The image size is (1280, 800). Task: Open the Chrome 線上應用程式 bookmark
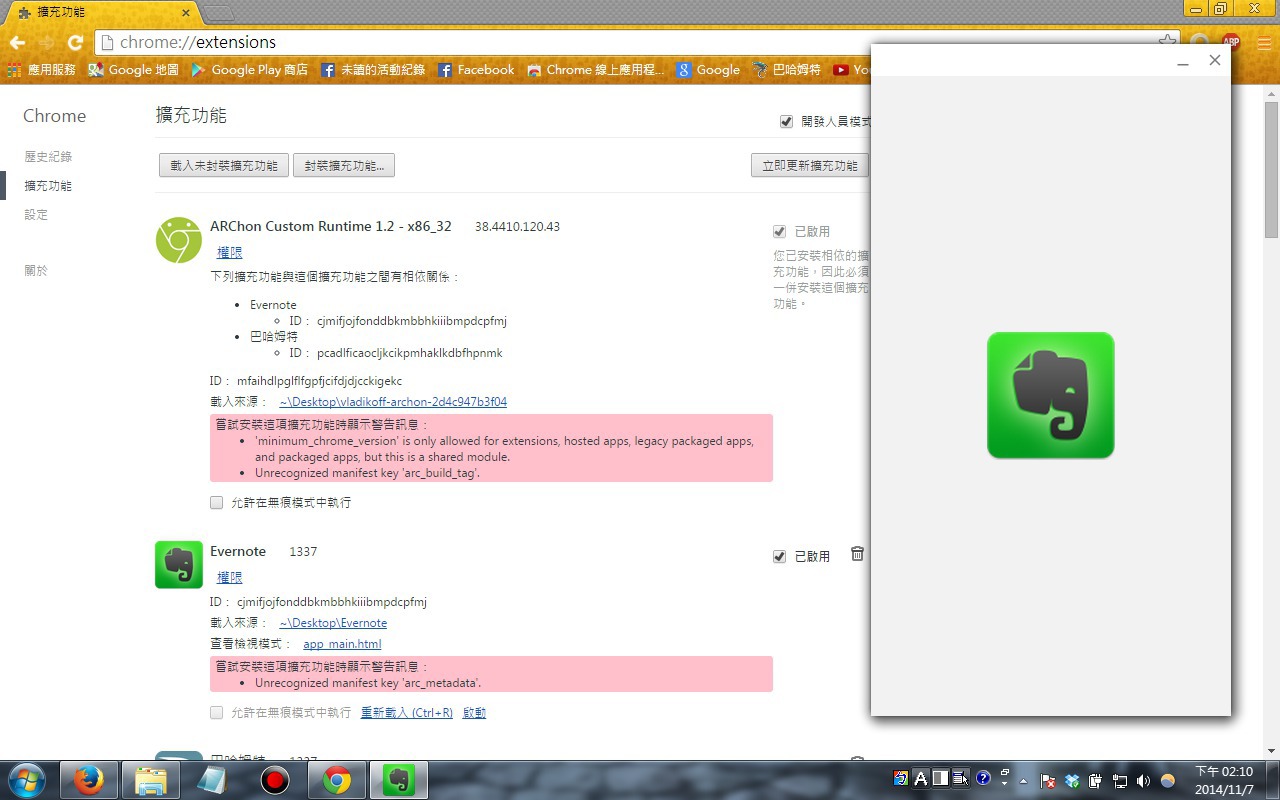[x=596, y=70]
